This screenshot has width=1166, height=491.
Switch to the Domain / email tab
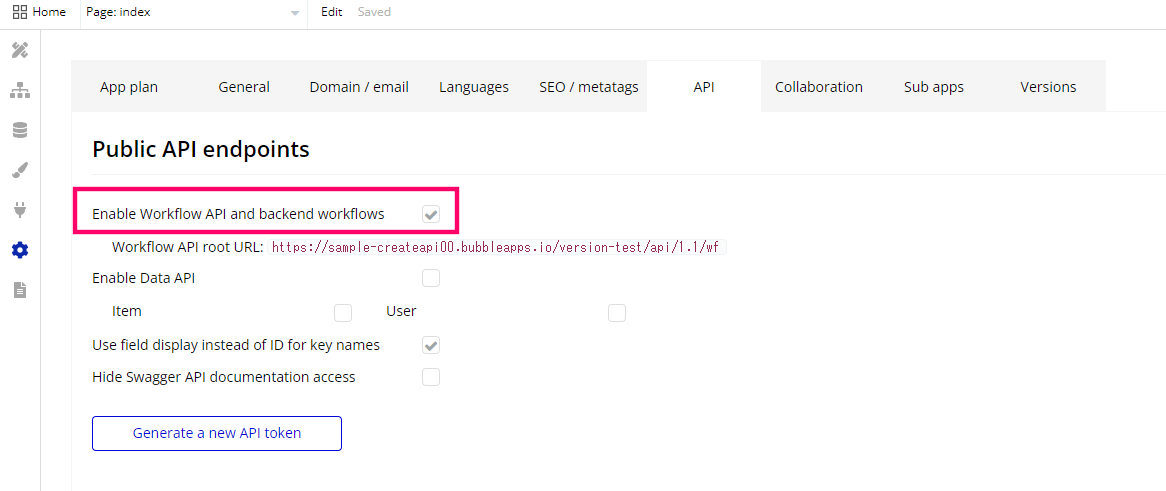(x=359, y=87)
